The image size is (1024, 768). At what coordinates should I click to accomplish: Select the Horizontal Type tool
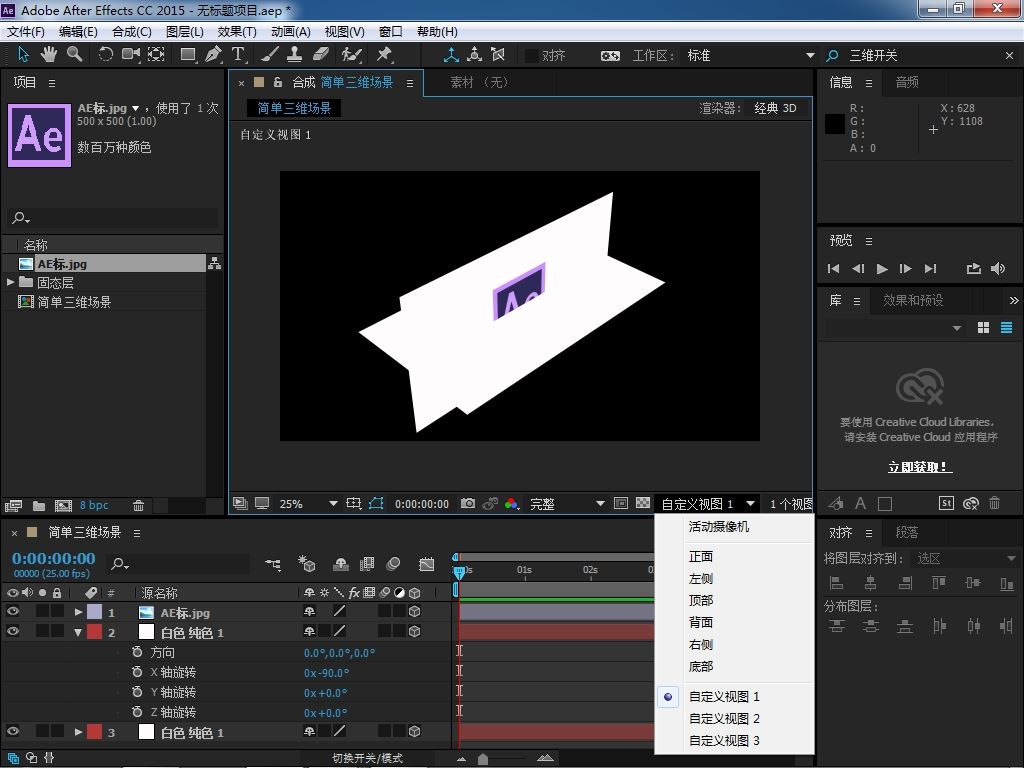(238, 55)
